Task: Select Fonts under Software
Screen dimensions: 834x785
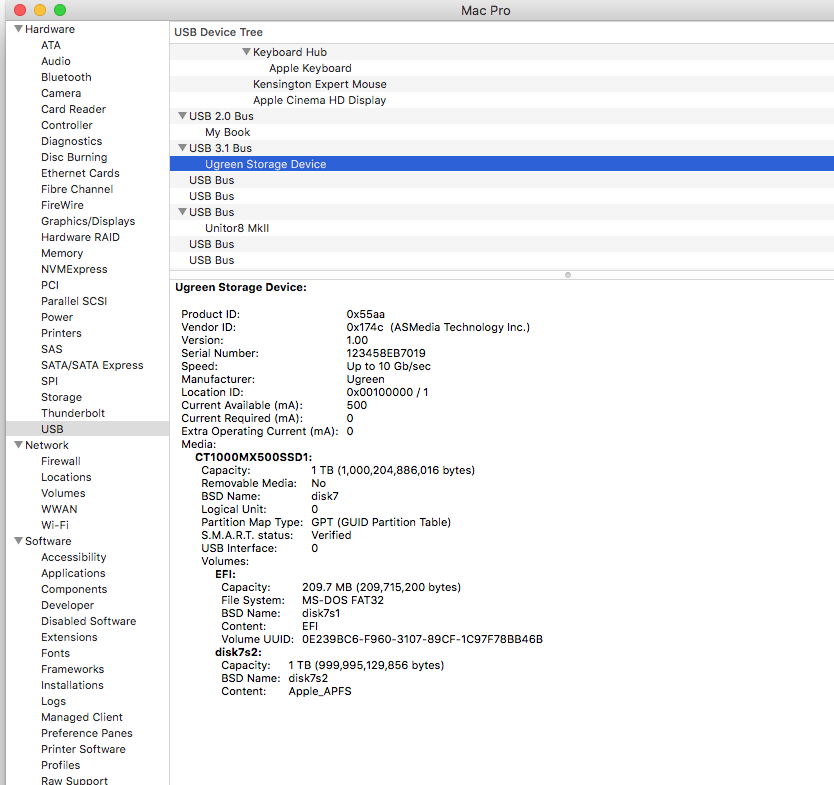Action: 55,653
